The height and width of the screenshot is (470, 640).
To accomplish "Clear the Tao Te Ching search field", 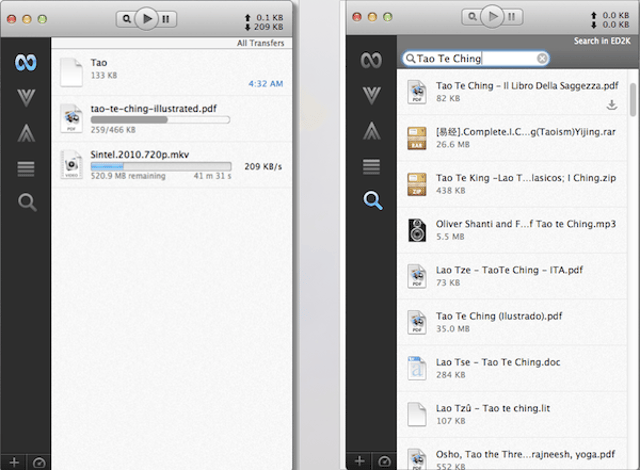I will pyautogui.click(x=542, y=59).
